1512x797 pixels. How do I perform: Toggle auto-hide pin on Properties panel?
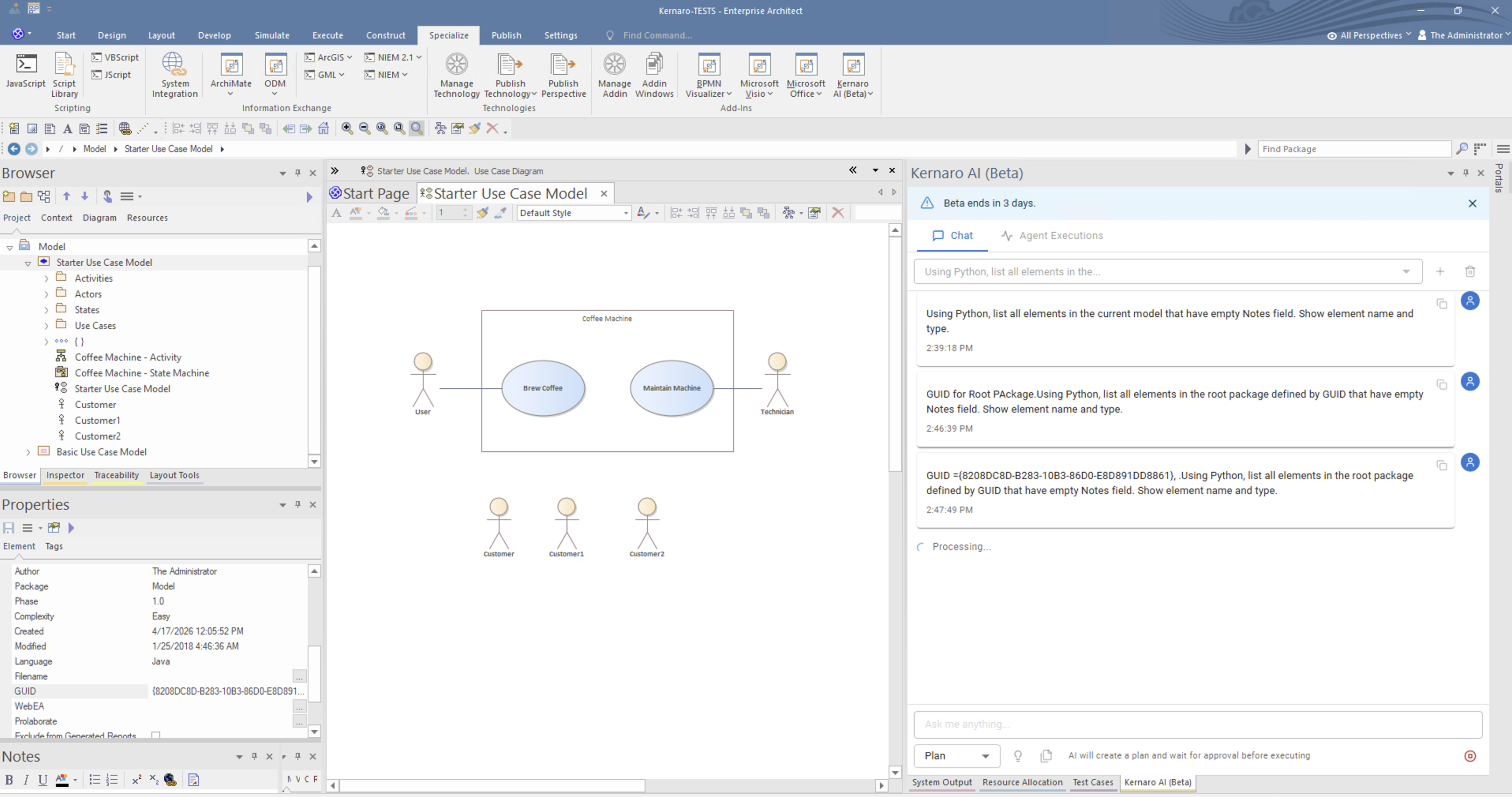tap(297, 505)
